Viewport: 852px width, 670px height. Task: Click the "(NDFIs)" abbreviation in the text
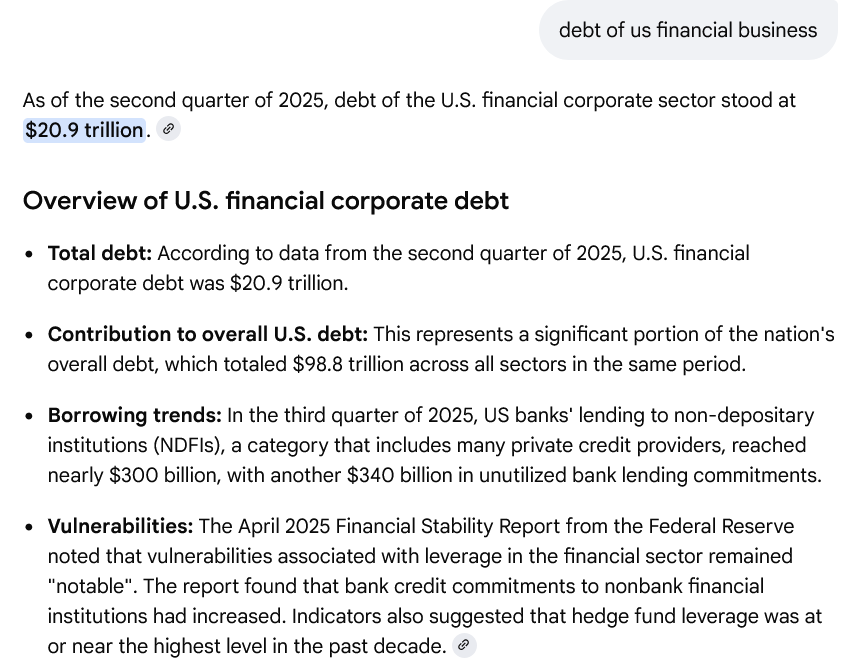(179, 445)
